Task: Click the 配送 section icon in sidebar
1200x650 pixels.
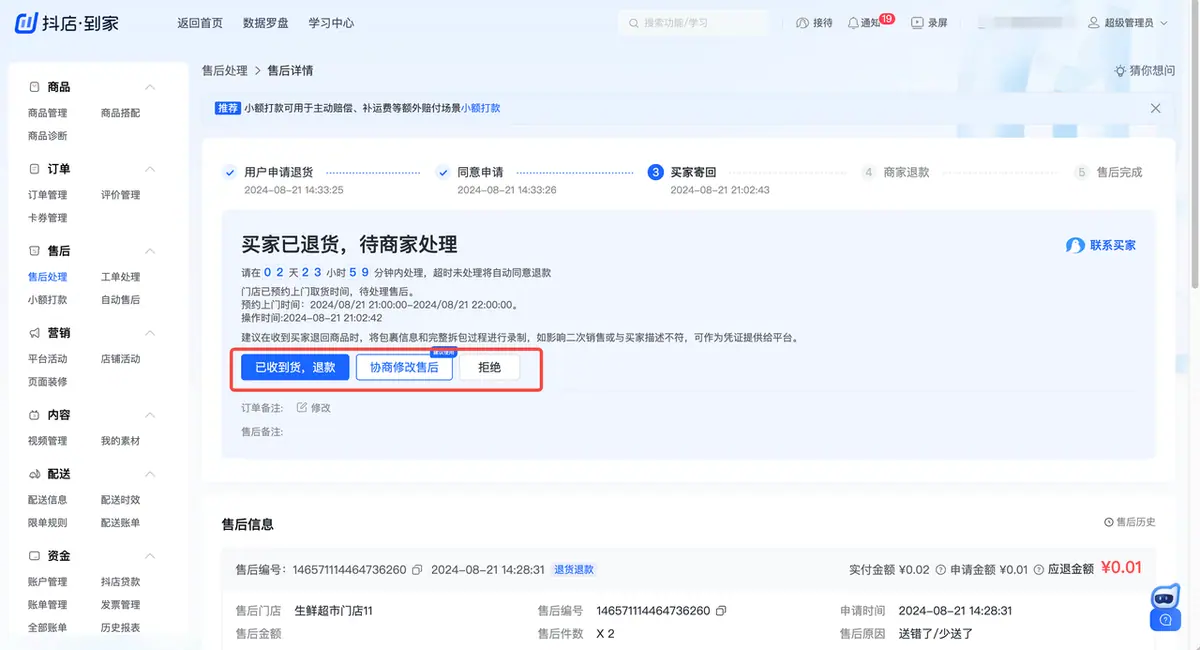Action: 35,474
